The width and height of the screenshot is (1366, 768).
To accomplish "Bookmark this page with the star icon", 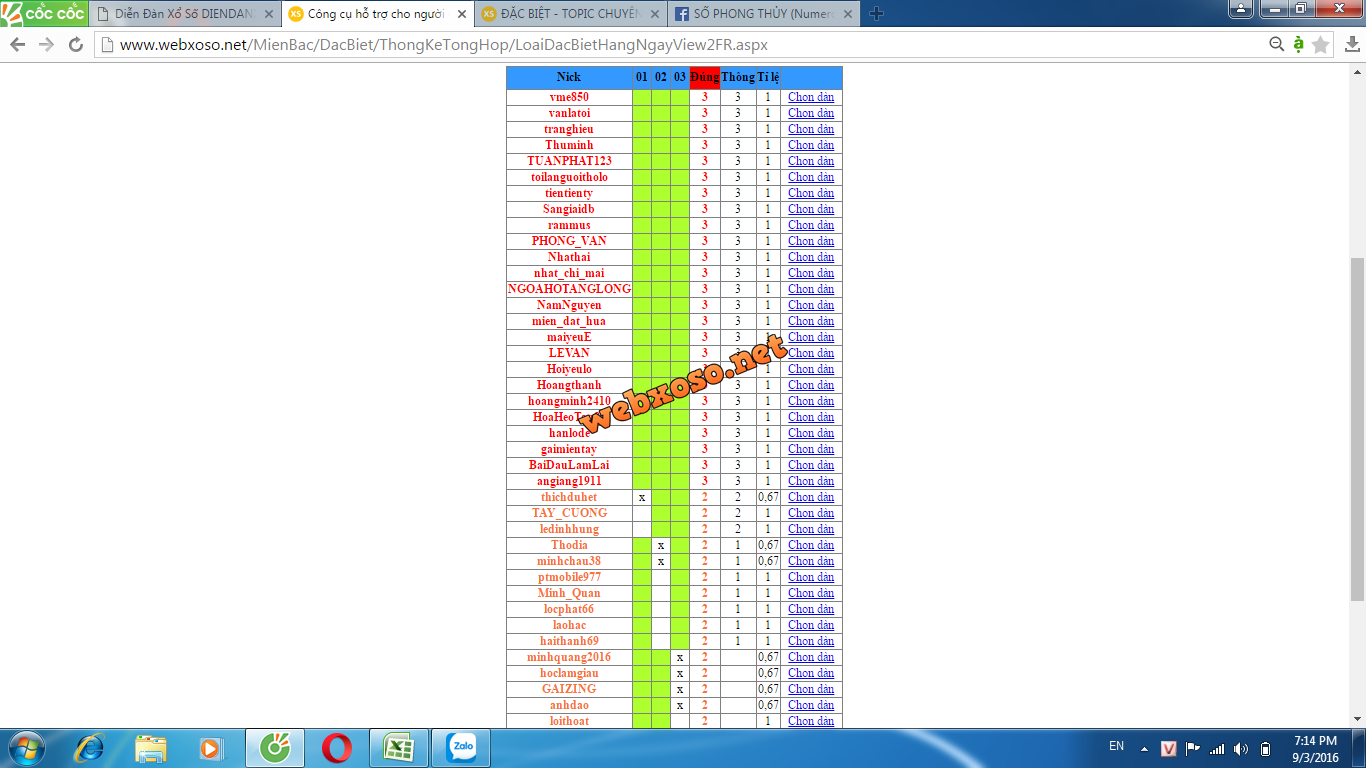I will [1320, 44].
